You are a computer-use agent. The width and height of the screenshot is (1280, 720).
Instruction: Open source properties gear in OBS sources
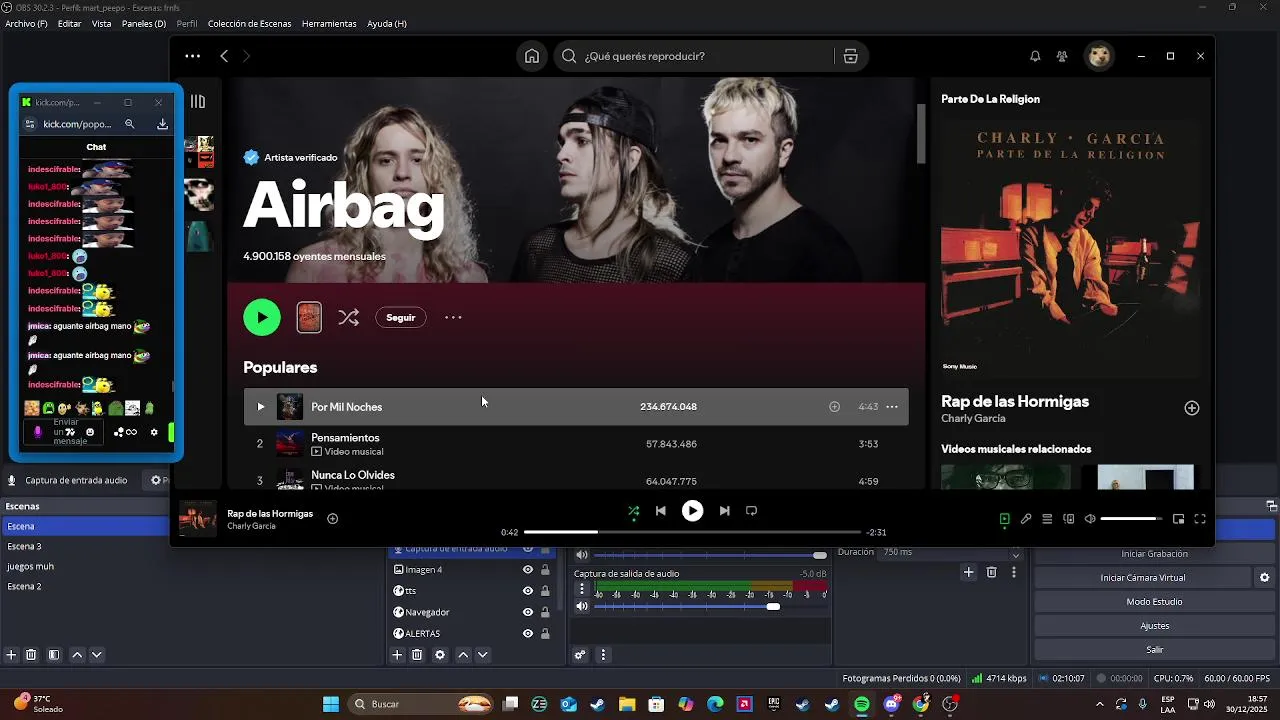pos(440,655)
